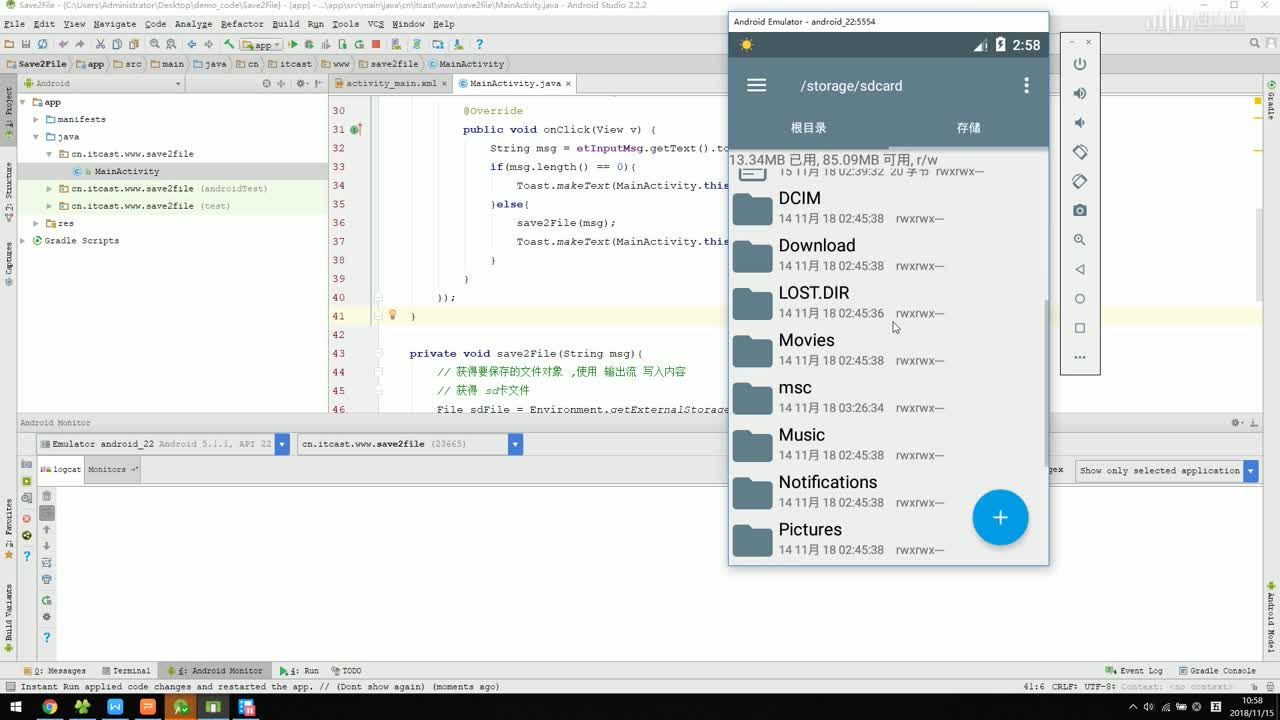
Task: Open the DCIM folder in emulator
Action: (x=888, y=208)
